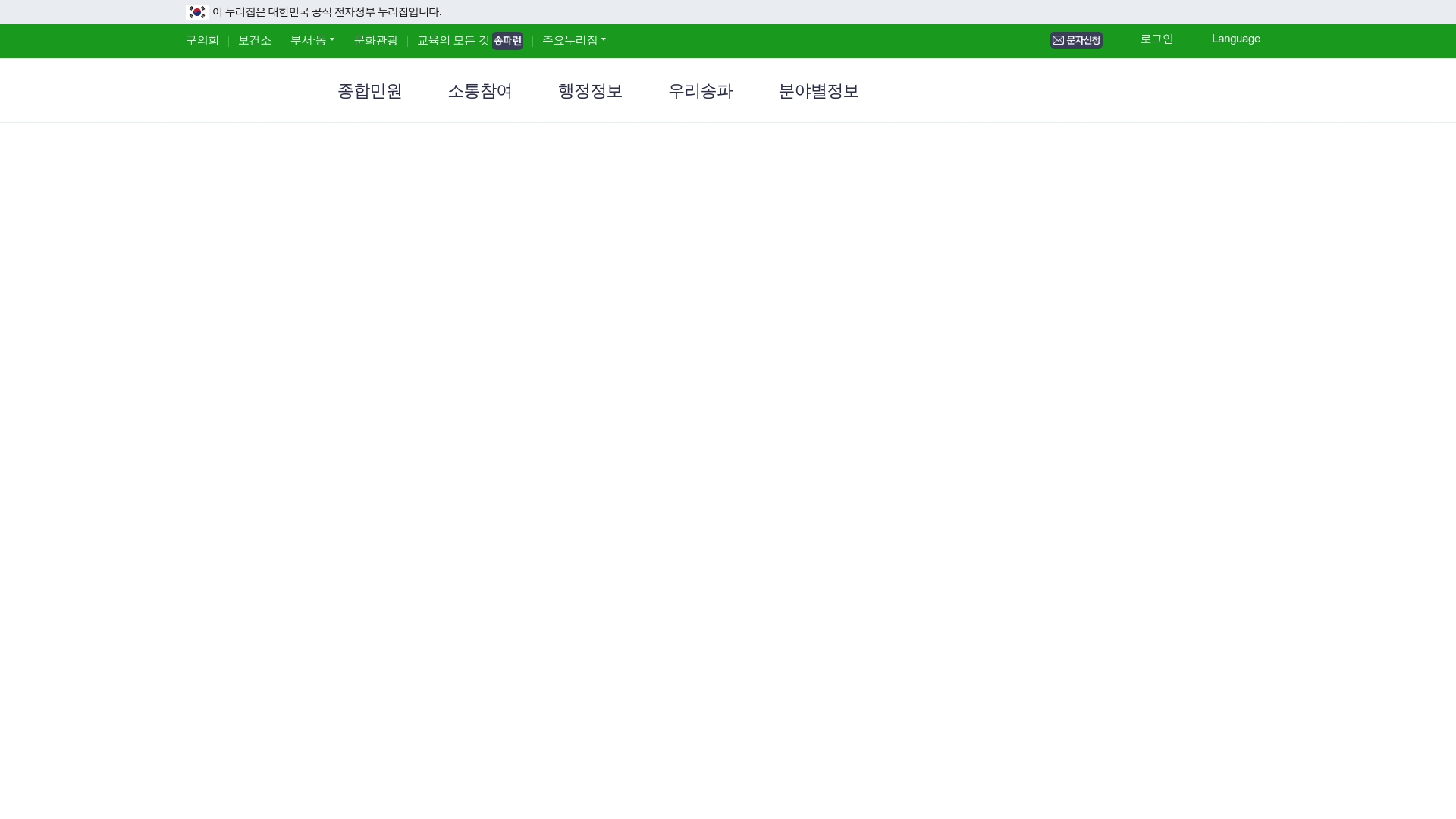
Task: Open the 종합민원 menu
Action: pos(370,91)
